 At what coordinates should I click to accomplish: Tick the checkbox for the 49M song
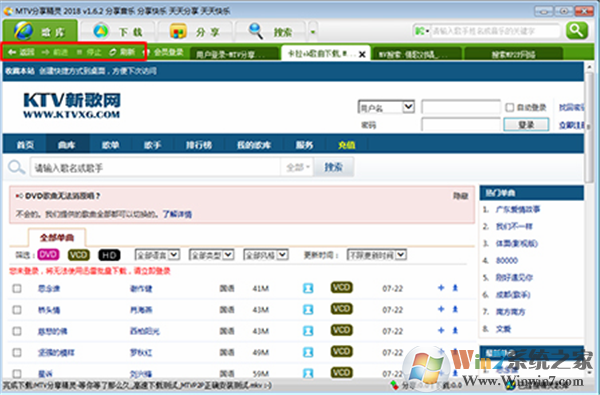pos(17,352)
